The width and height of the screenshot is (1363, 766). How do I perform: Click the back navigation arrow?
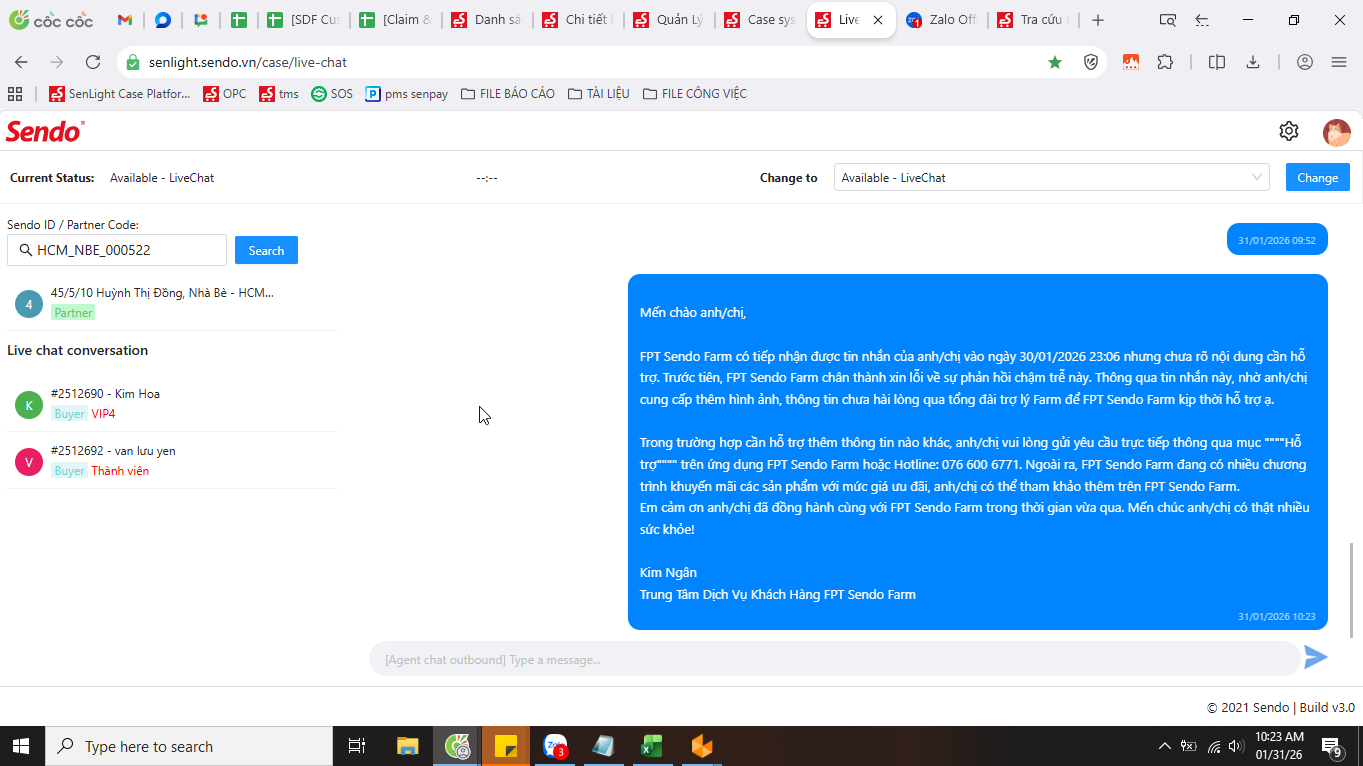click(21, 62)
